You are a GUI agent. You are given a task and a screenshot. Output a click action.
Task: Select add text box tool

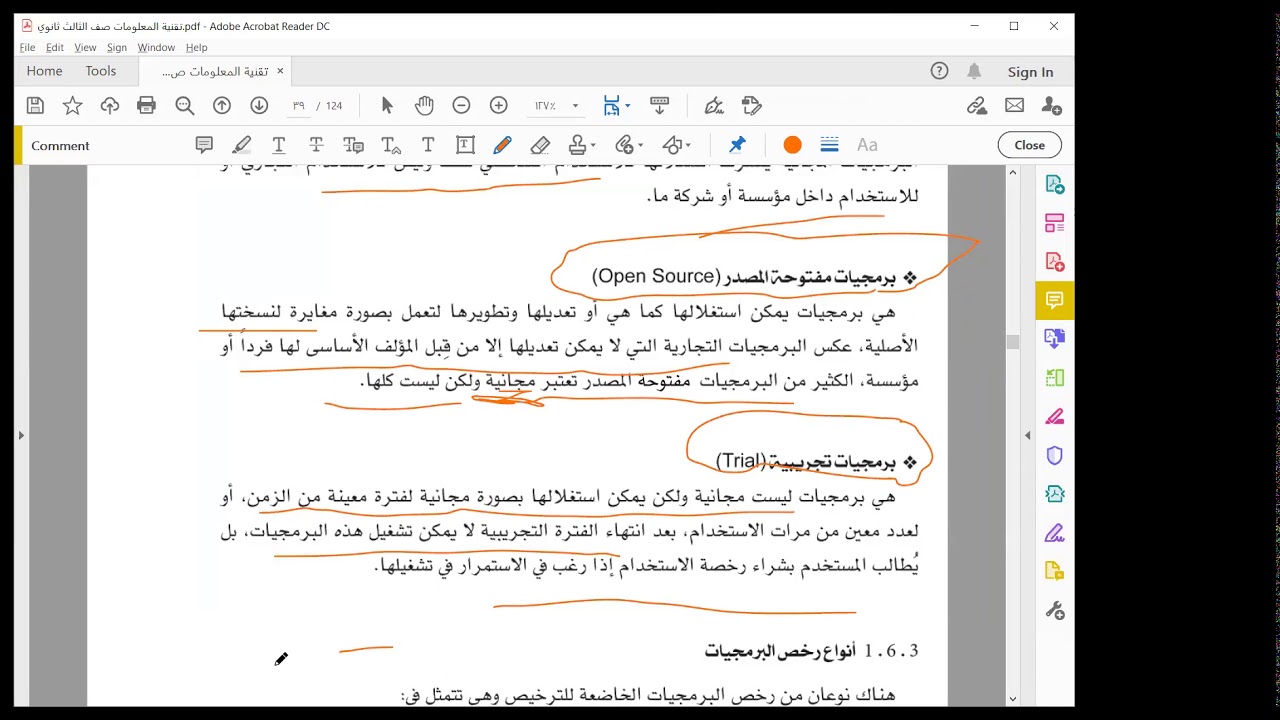(x=465, y=145)
